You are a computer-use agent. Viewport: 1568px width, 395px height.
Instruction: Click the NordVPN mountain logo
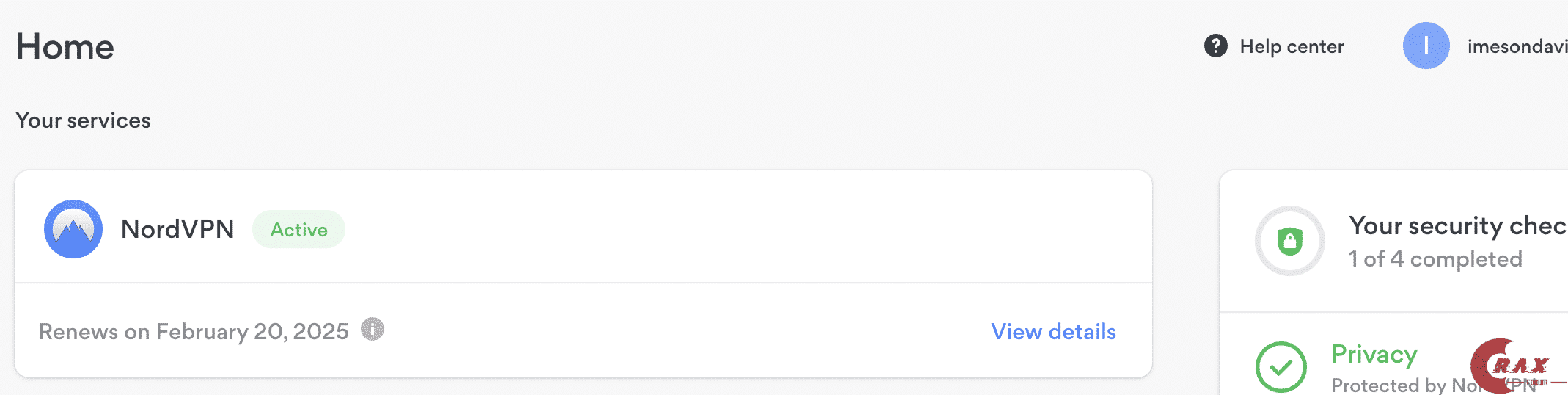(73, 229)
